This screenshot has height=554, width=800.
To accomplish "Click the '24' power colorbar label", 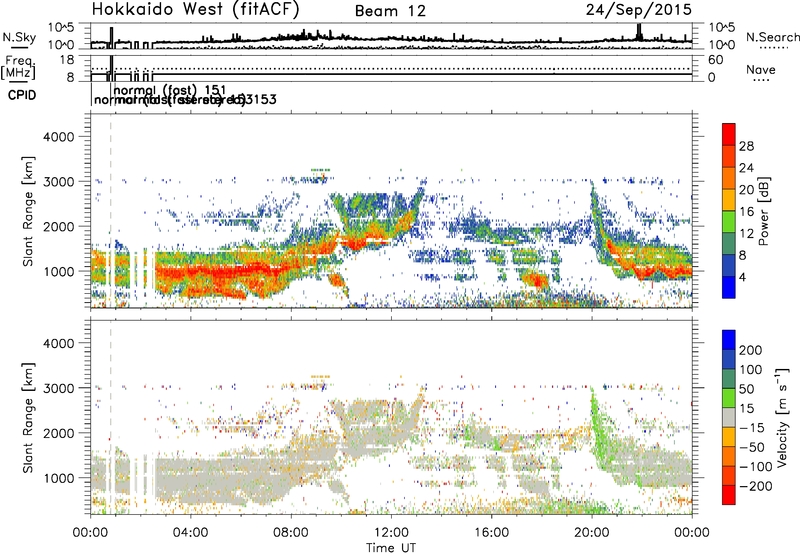I will 746,168.
